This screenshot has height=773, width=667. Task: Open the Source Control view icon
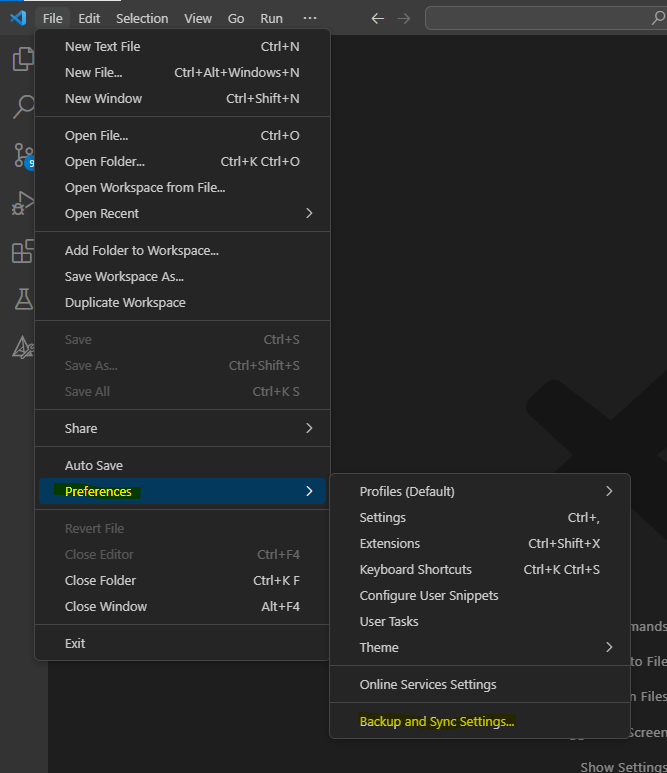[23, 155]
